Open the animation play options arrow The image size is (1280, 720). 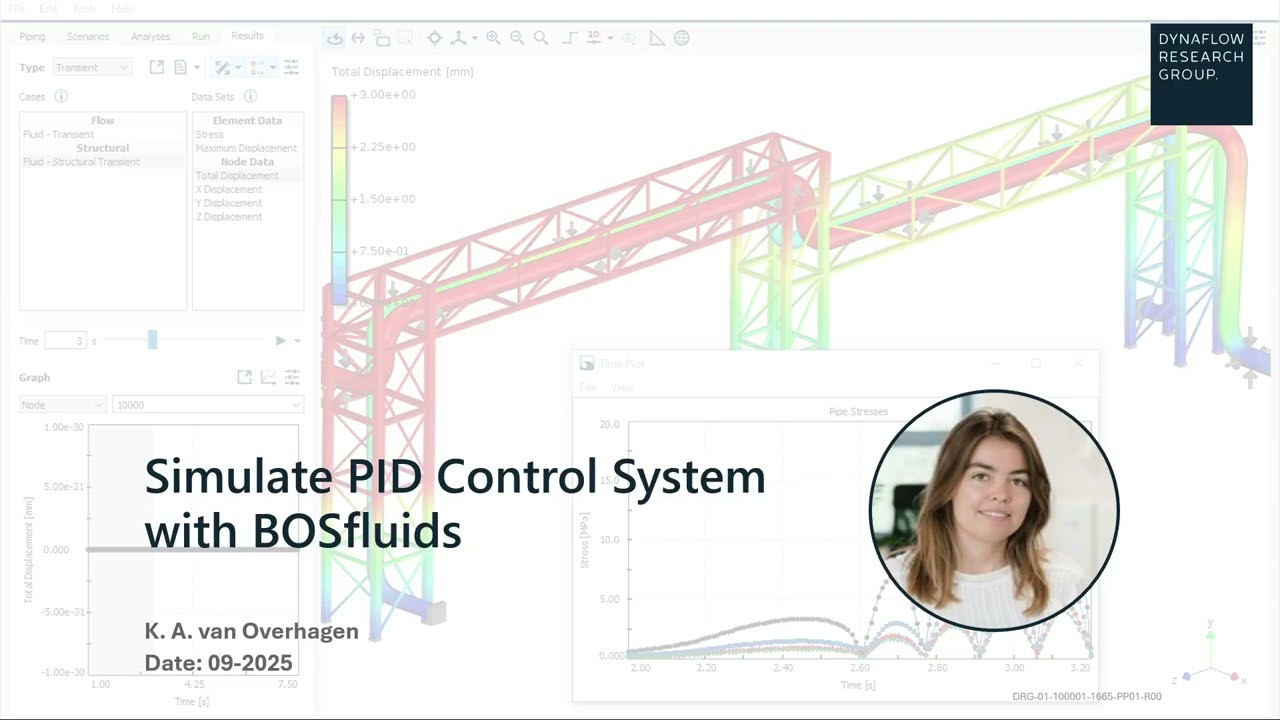tap(297, 341)
